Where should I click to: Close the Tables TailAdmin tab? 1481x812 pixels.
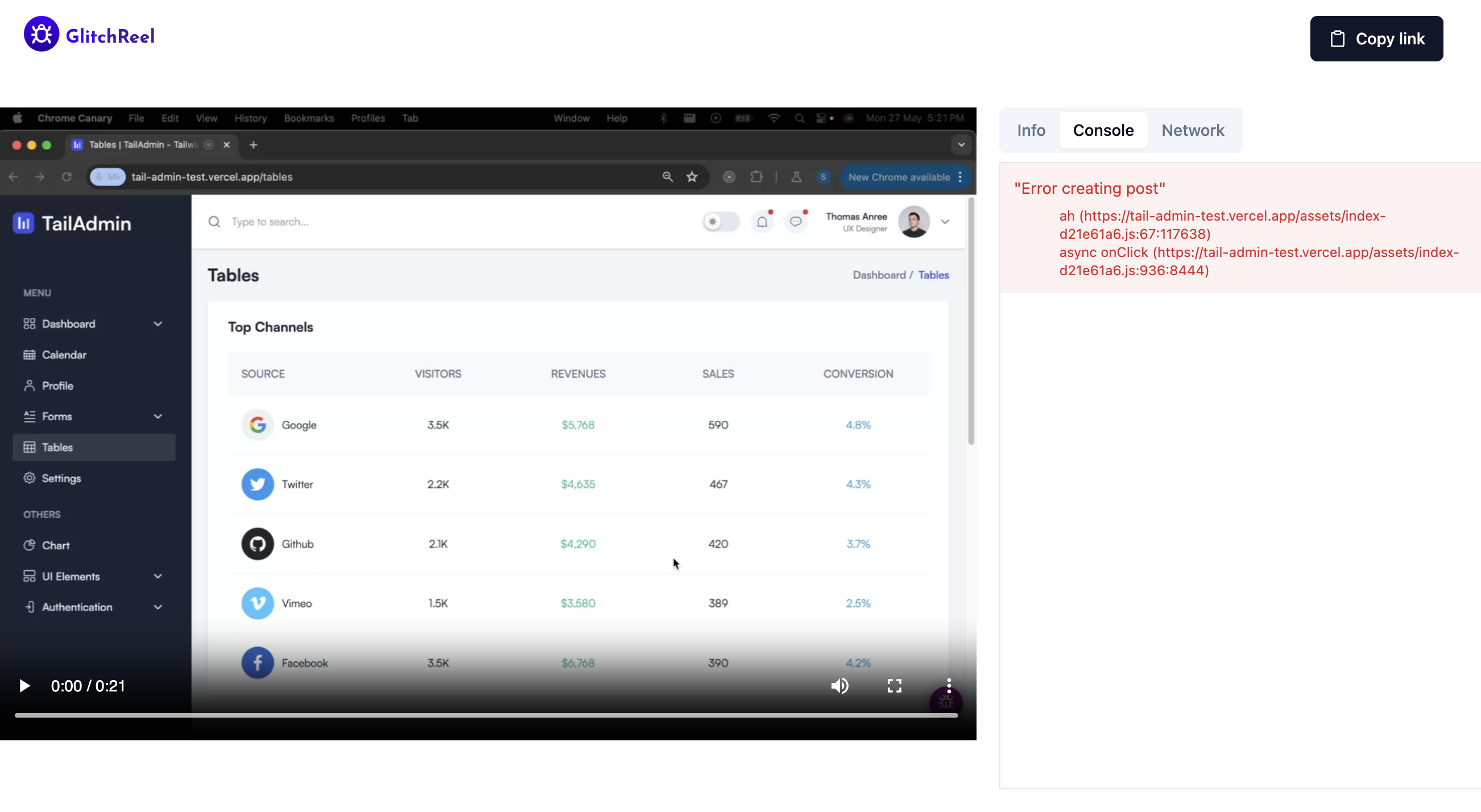(226, 145)
